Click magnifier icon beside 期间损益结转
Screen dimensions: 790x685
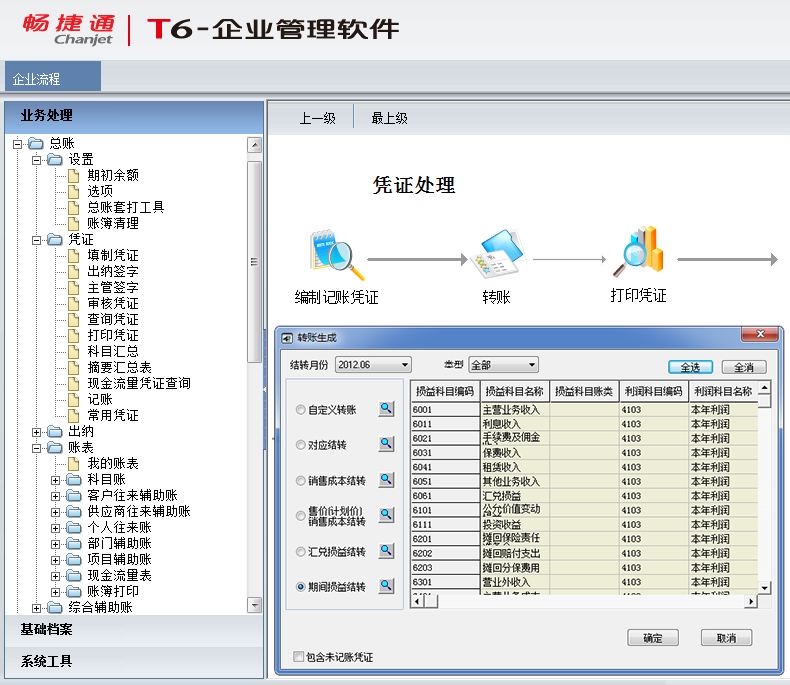pyautogui.click(x=386, y=587)
